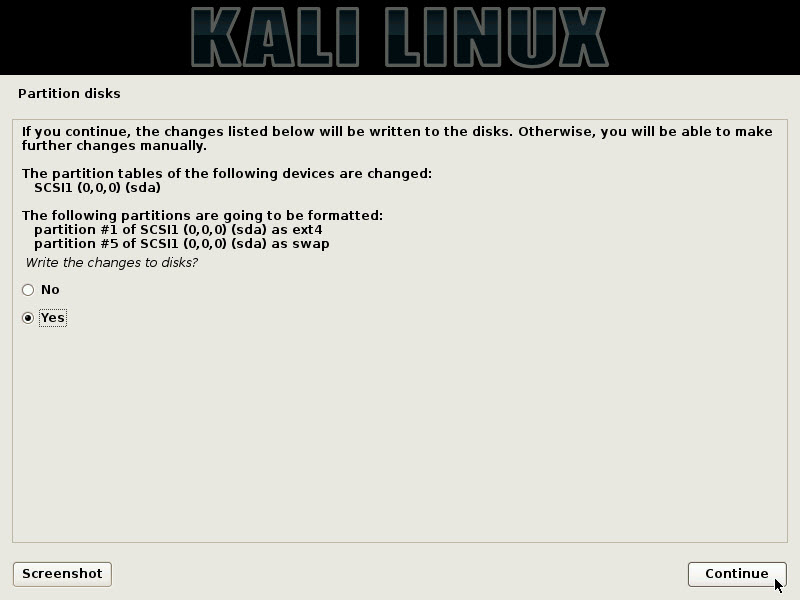Click the empty area inside the dialog panel
The height and width of the screenshot is (600, 800).
(400, 434)
